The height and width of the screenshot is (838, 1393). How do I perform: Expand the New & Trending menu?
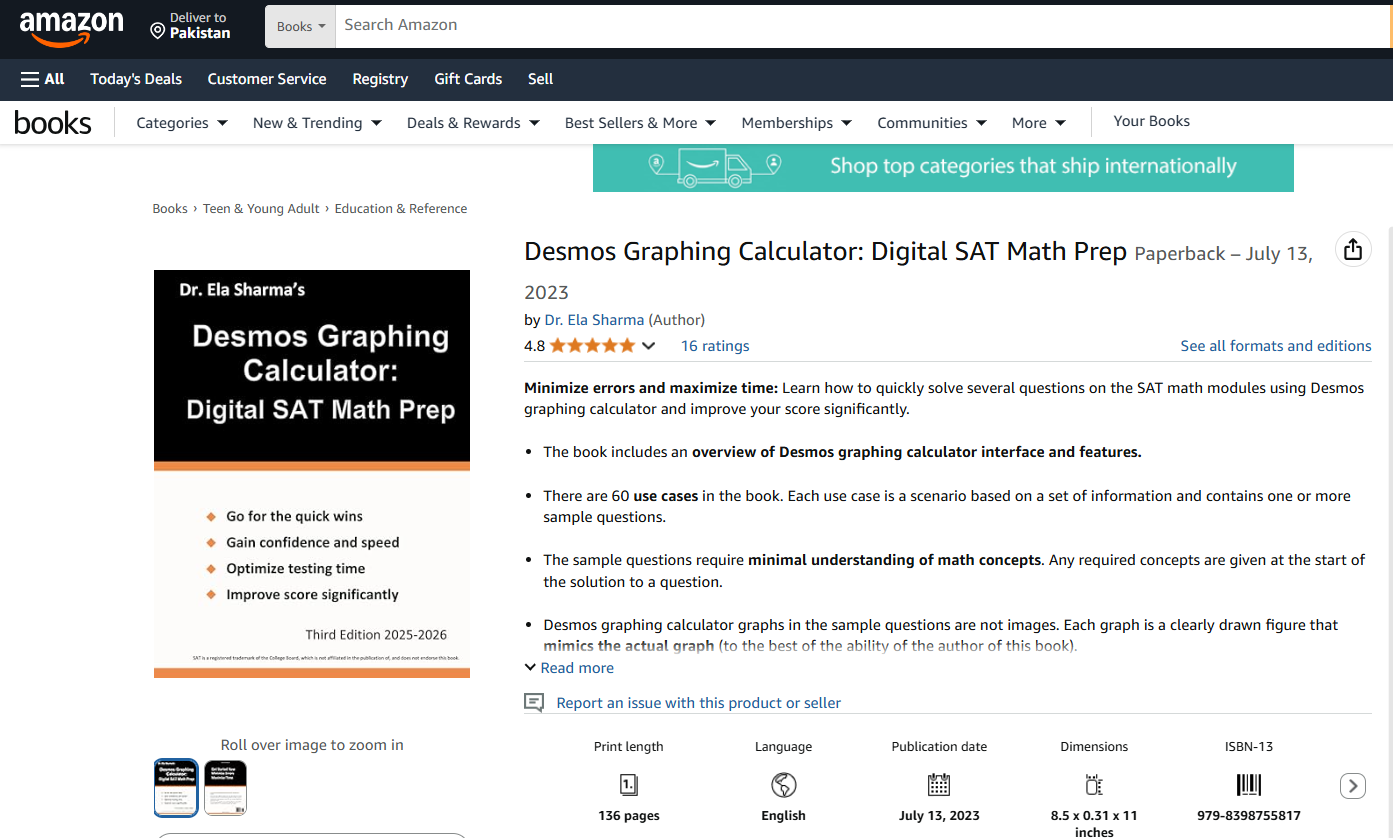tap(317, 123)
